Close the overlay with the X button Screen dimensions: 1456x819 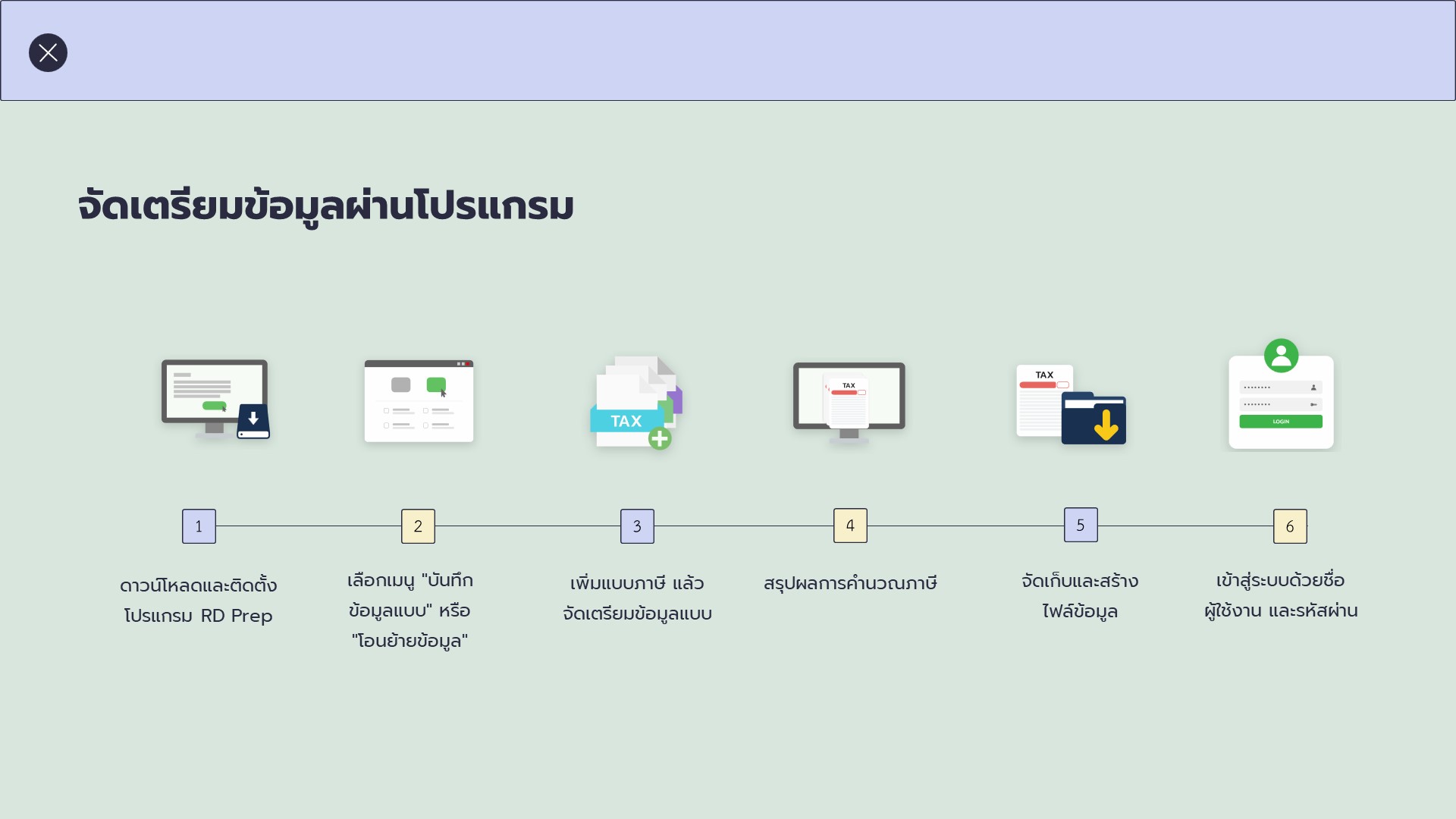pyautogui.click(x=48, y=52)
